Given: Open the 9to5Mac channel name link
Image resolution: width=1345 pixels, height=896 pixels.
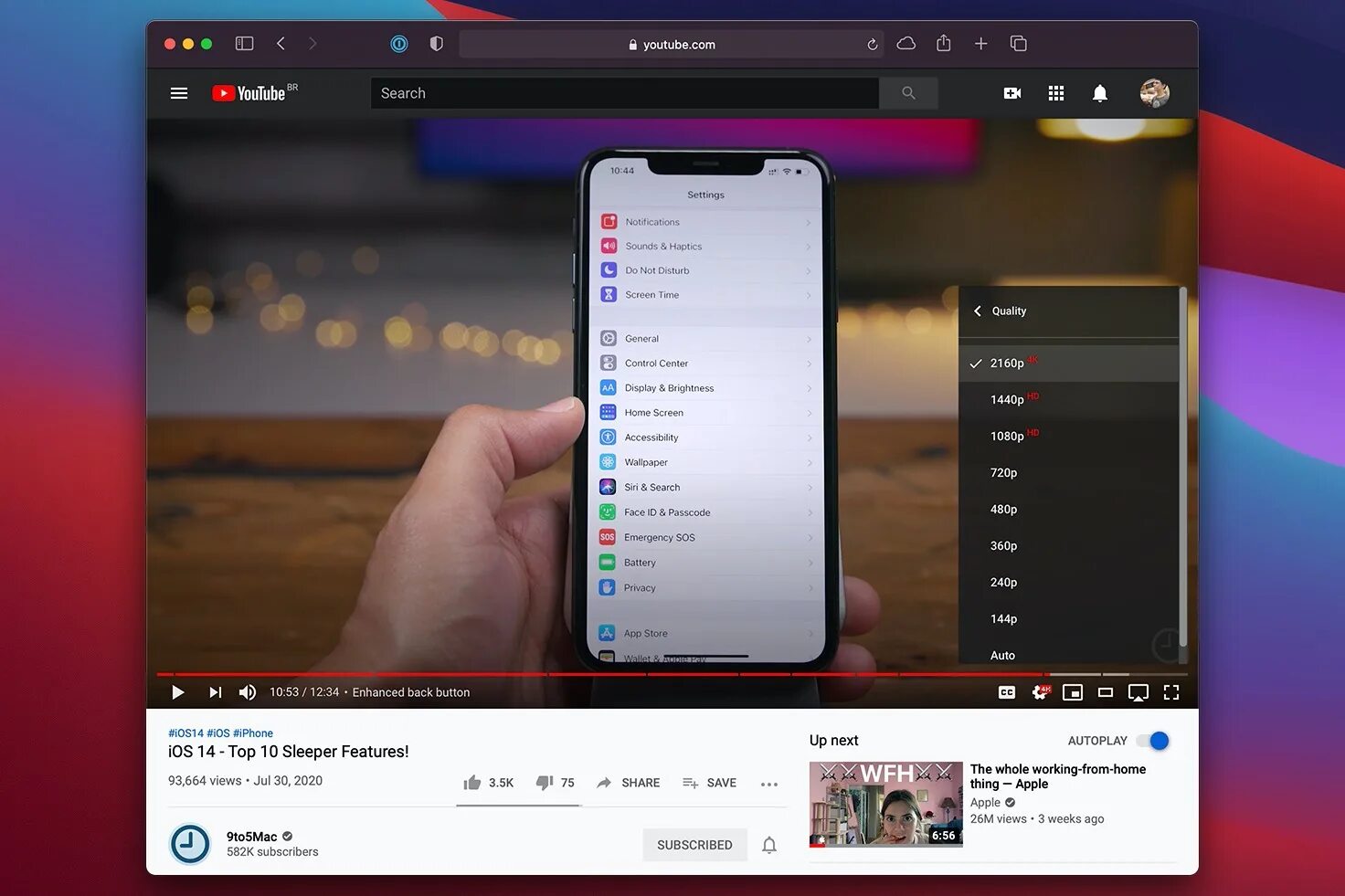Looking at the screenshot, I should point(251,837).
